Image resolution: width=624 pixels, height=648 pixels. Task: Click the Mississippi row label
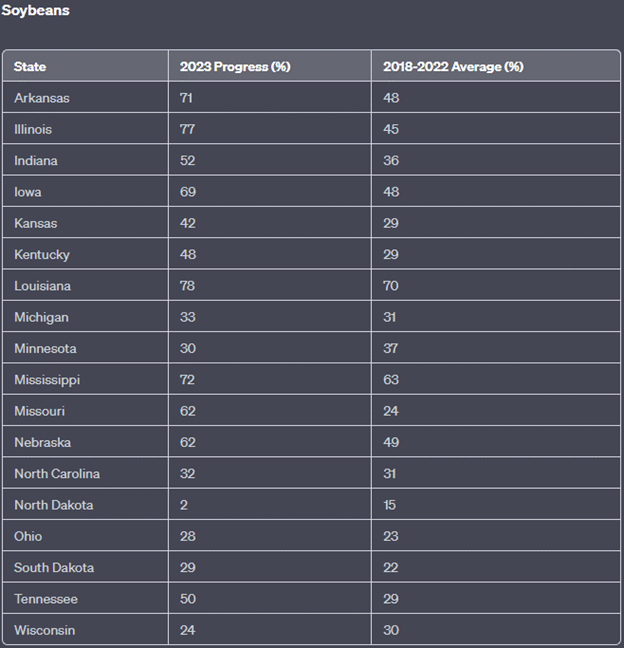(x=47, y=380)
